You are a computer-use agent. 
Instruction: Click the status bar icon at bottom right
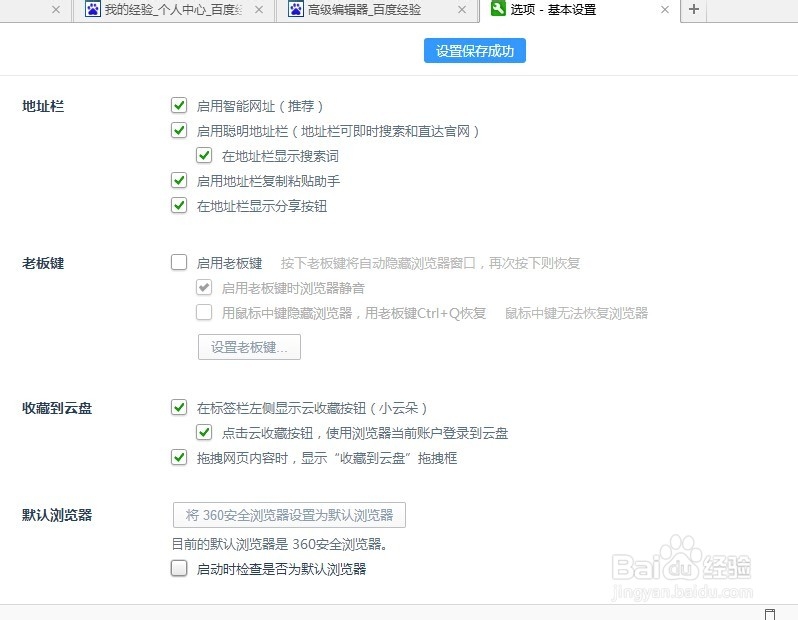point(770,614)
